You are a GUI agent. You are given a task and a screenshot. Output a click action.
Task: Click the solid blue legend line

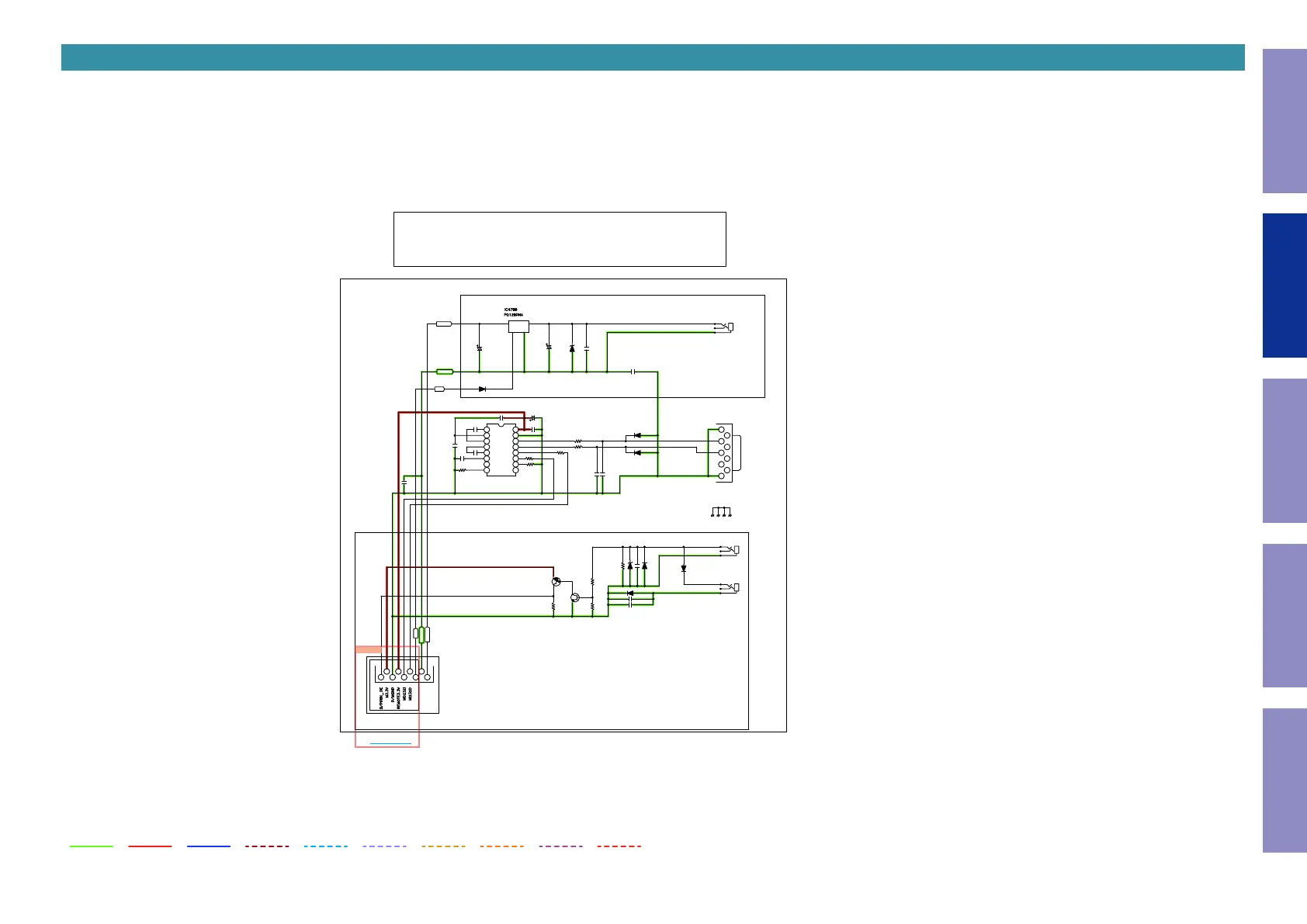coord(209,846)
